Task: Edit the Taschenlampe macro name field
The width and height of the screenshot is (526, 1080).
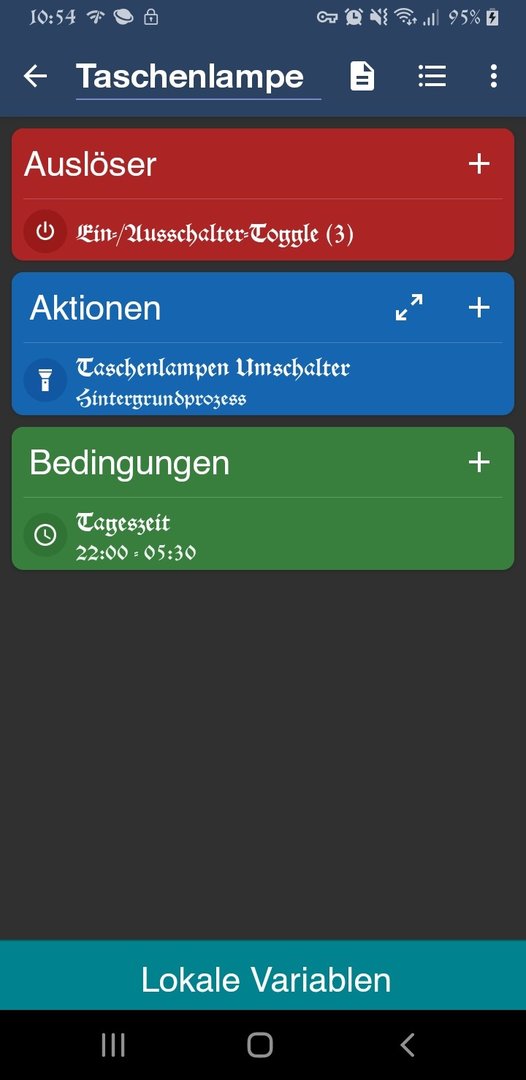Action: (x=198, y=76)
